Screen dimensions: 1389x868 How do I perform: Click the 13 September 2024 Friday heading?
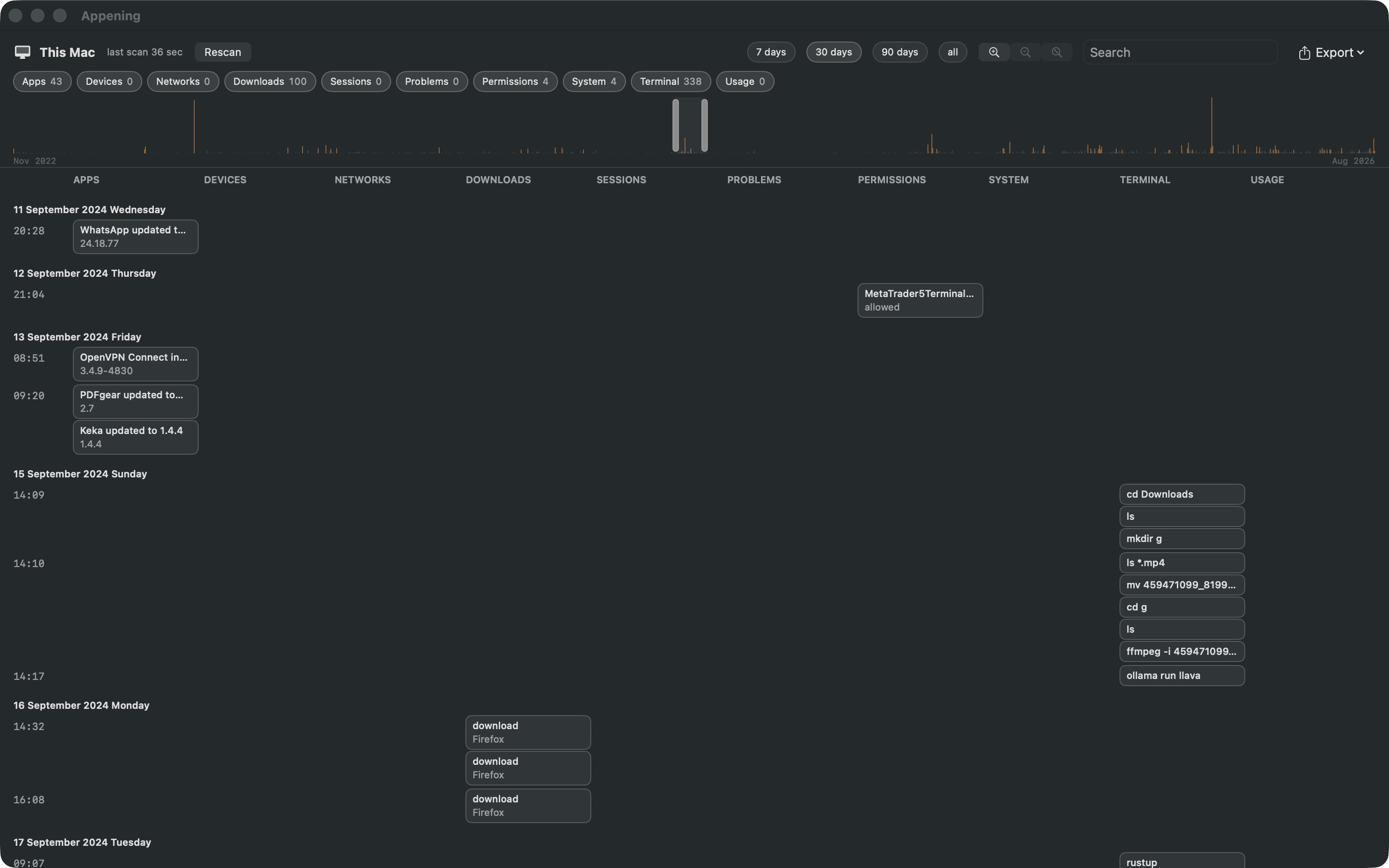pos(78,337)
